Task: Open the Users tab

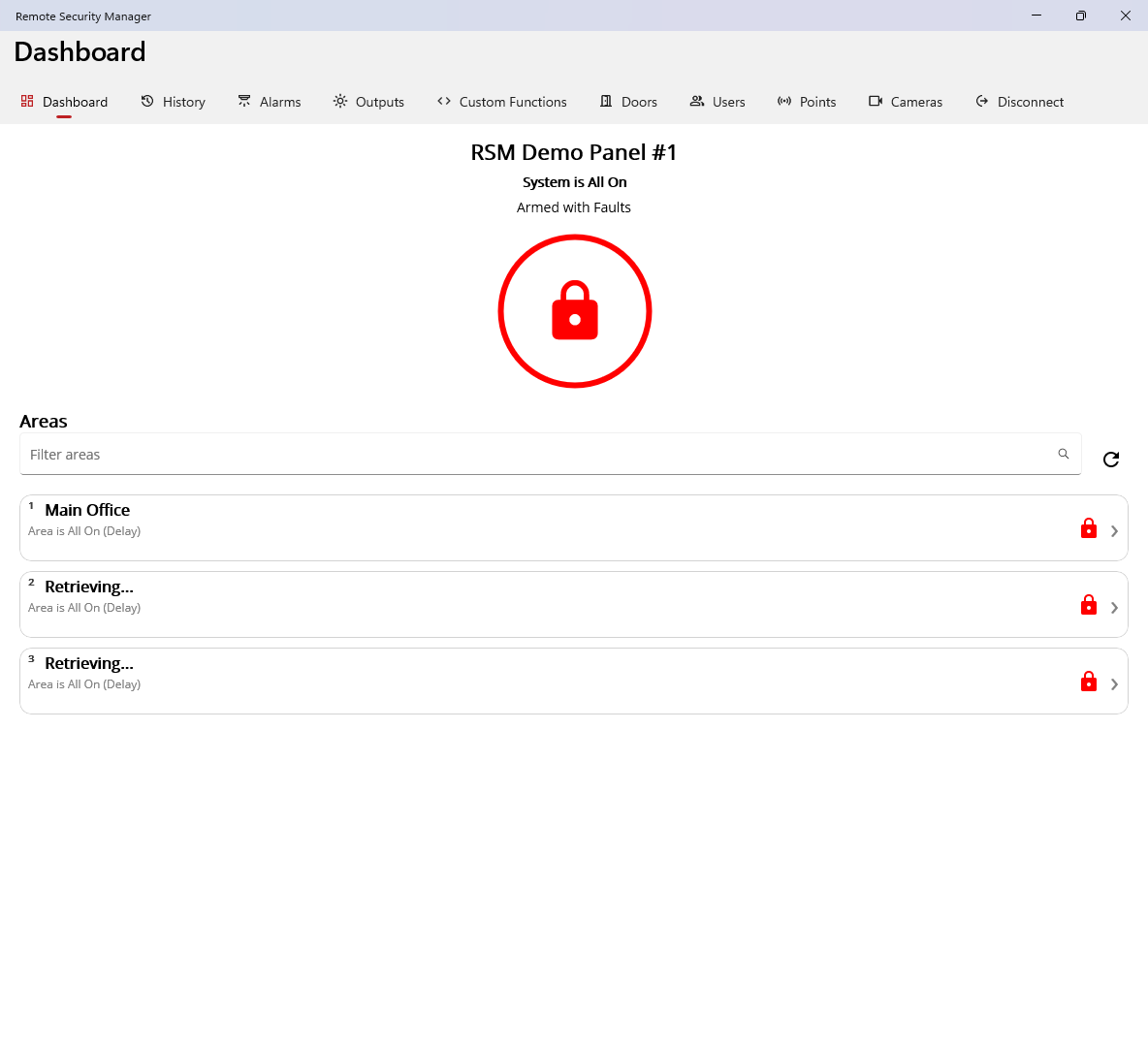Action: click(717, 102)
